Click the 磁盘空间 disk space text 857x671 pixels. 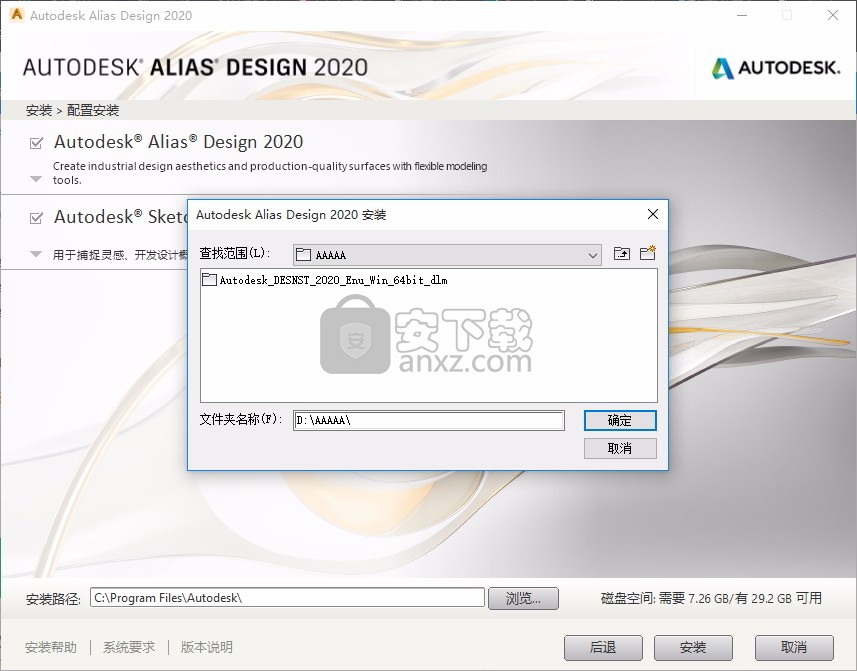tap(711, 598)
